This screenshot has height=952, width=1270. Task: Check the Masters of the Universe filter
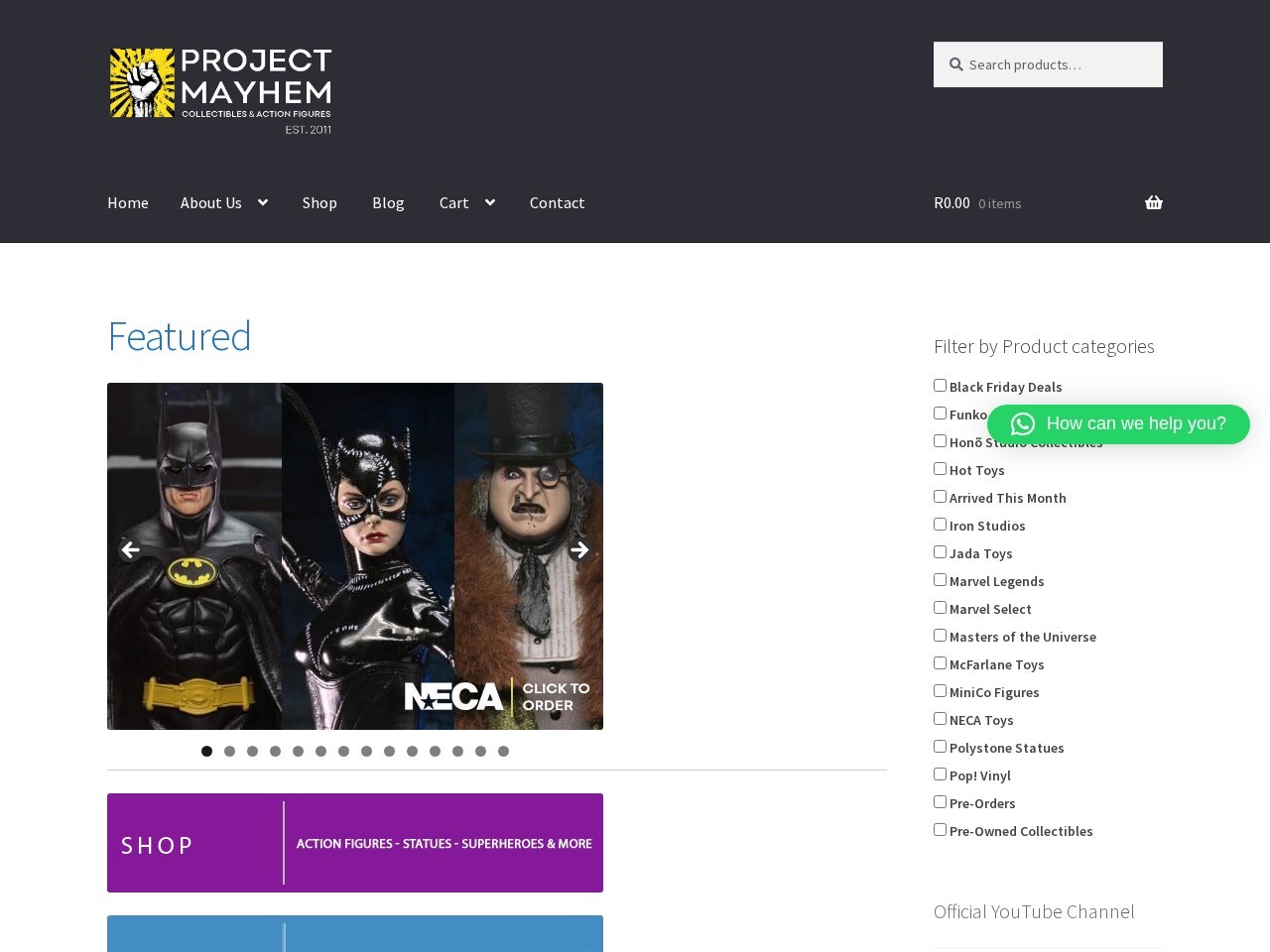point(940,635)
